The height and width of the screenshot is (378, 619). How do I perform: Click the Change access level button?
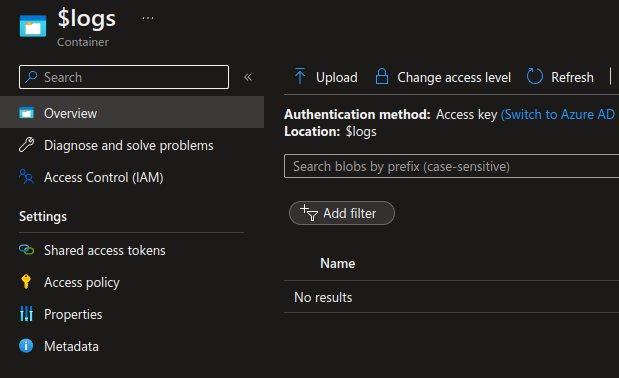(443, 77)
